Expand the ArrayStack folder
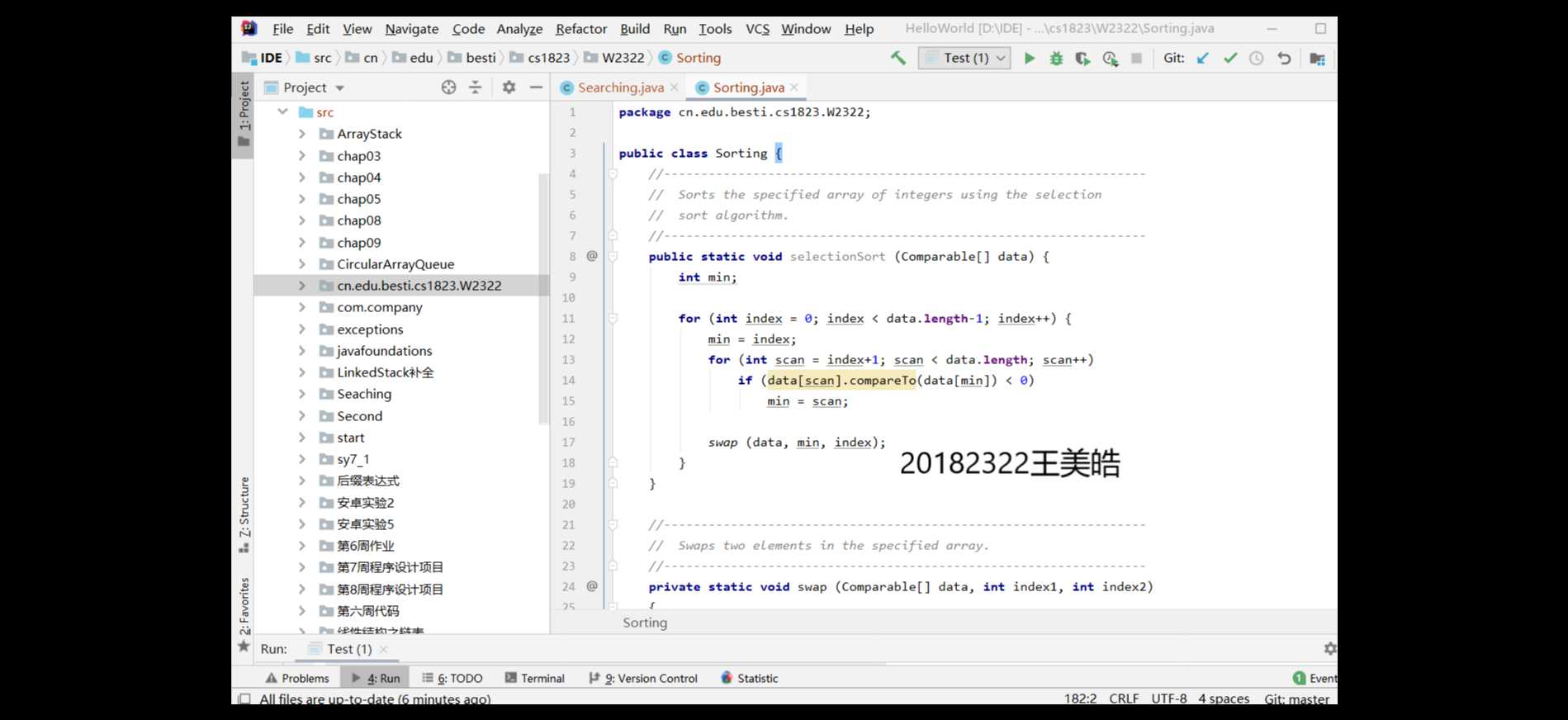 [x=302, y=134]
